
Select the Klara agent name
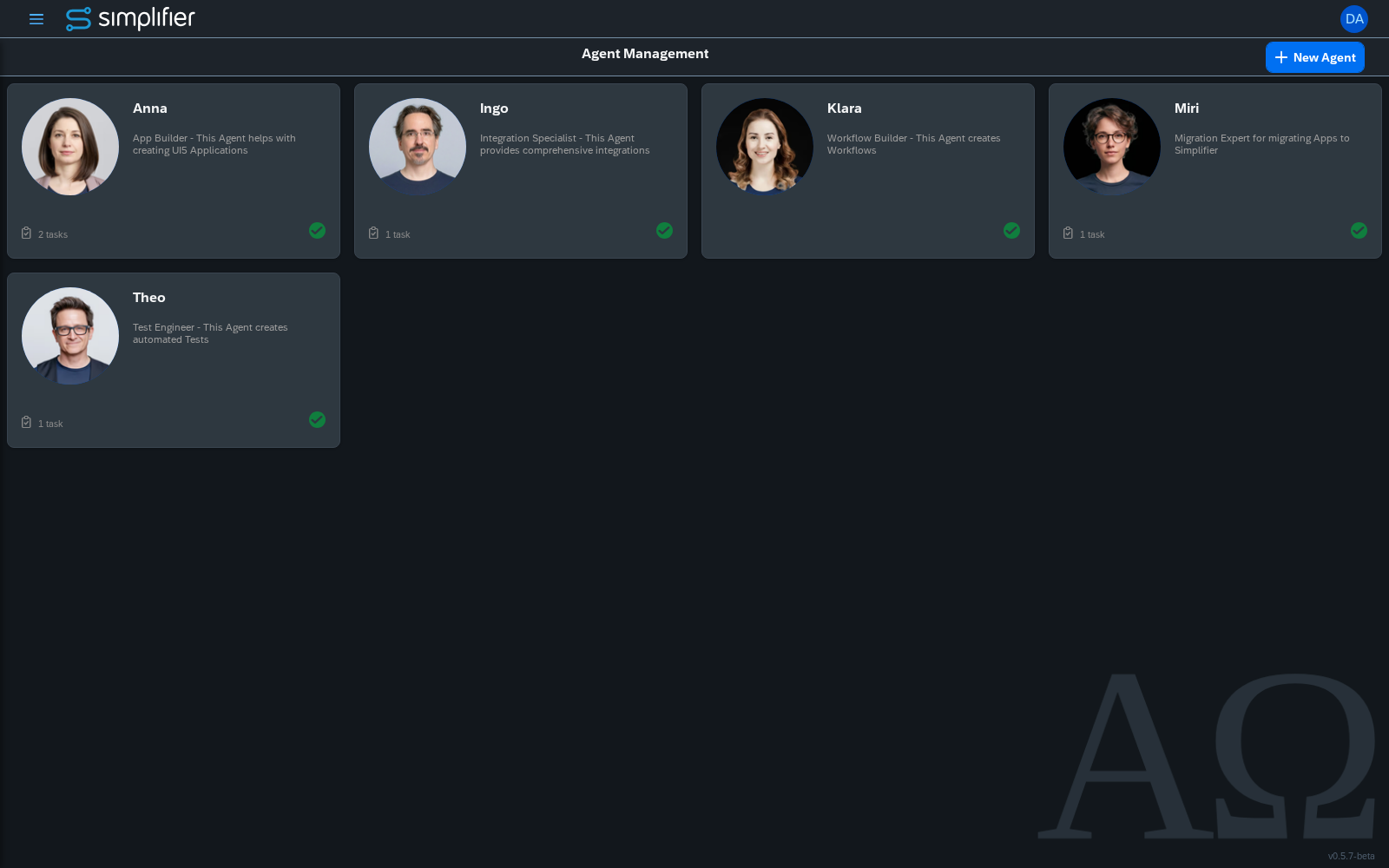point(845,108)
